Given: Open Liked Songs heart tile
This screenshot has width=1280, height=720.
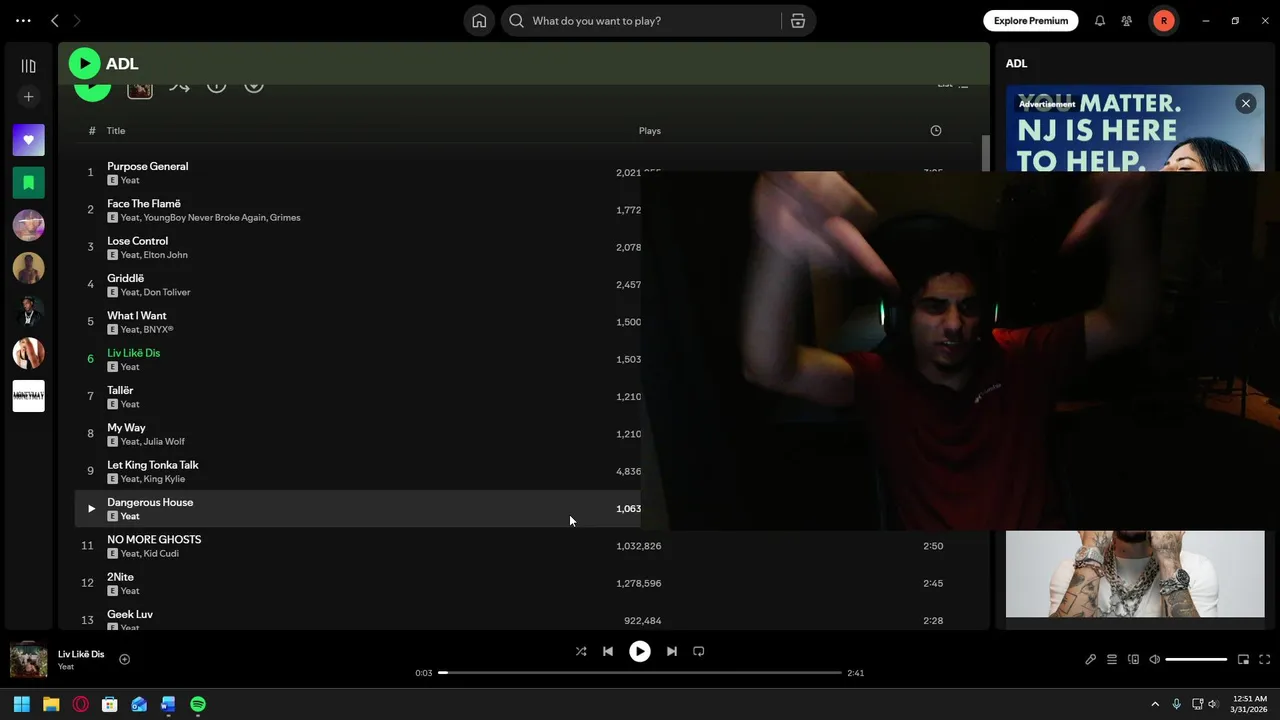Looking at the screenshot, I should pos(28,140).
